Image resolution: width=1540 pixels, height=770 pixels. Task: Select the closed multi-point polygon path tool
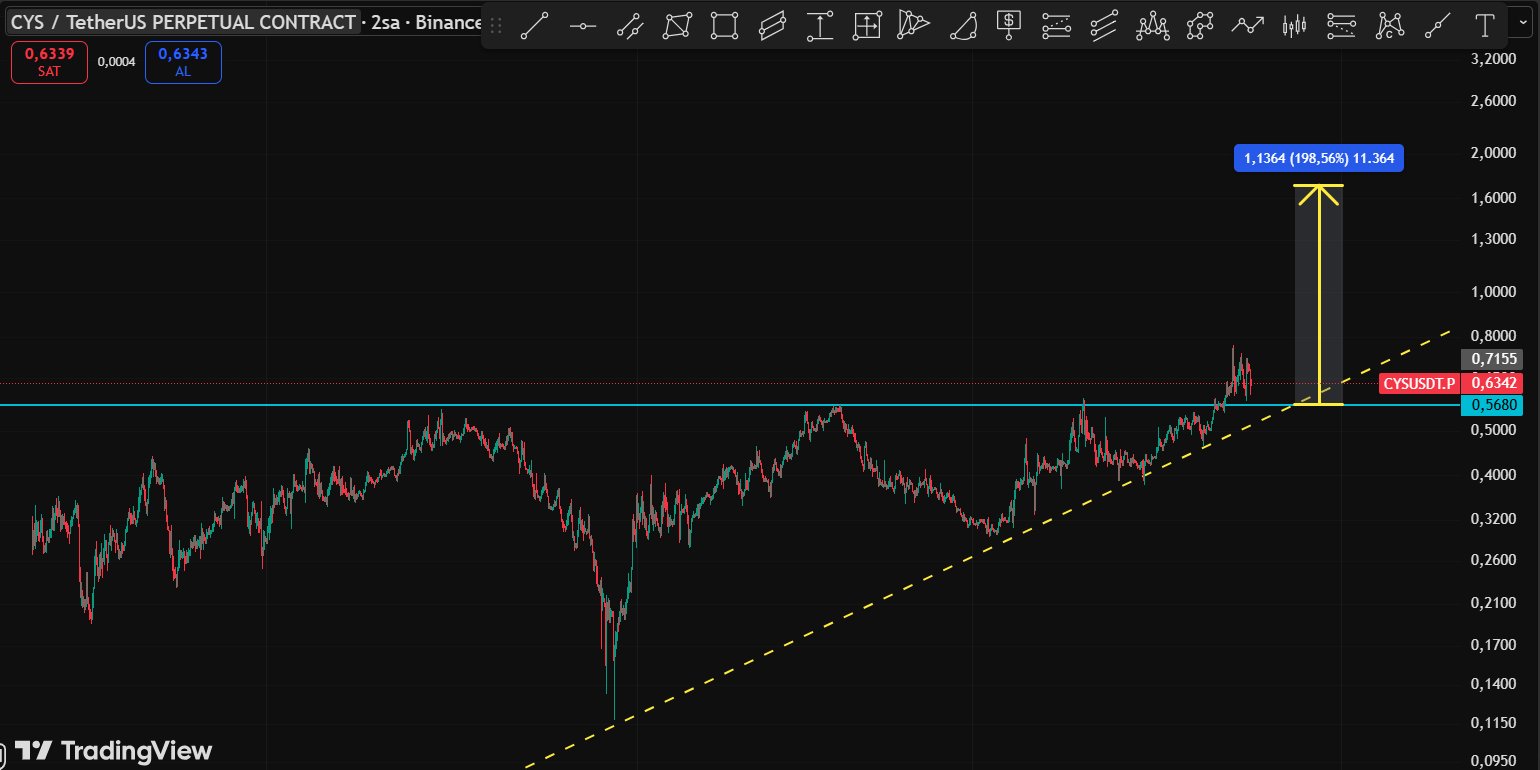pyautogui.click(x=1200, y=25)
